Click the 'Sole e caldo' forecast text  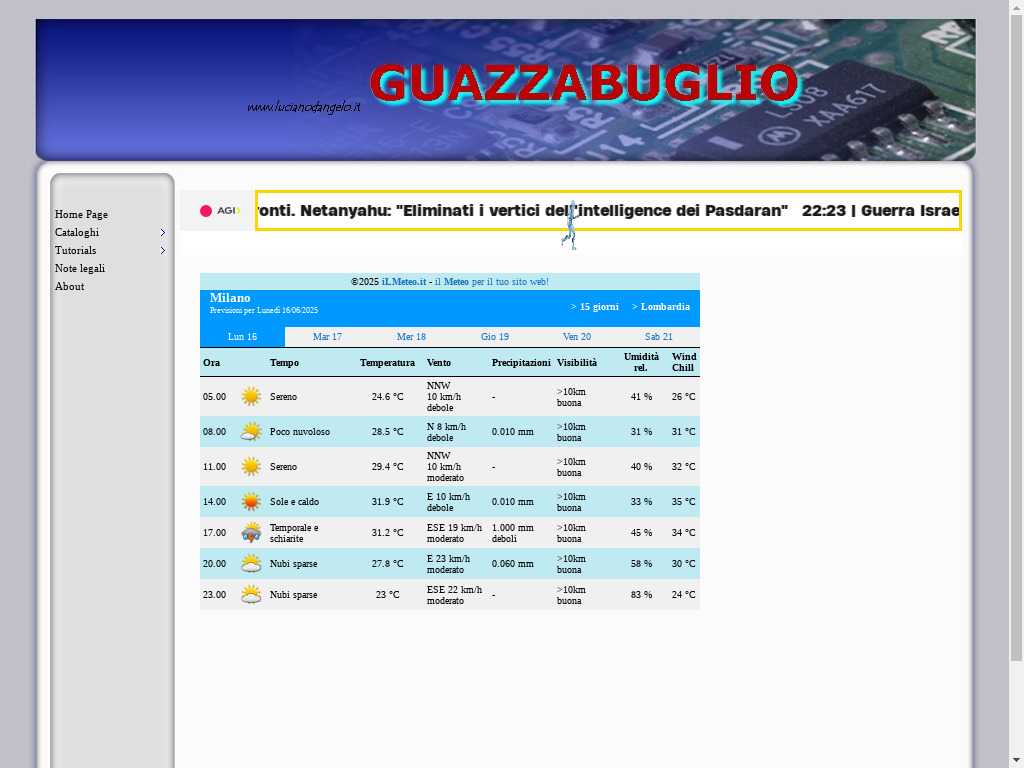(x=295, y=502)
